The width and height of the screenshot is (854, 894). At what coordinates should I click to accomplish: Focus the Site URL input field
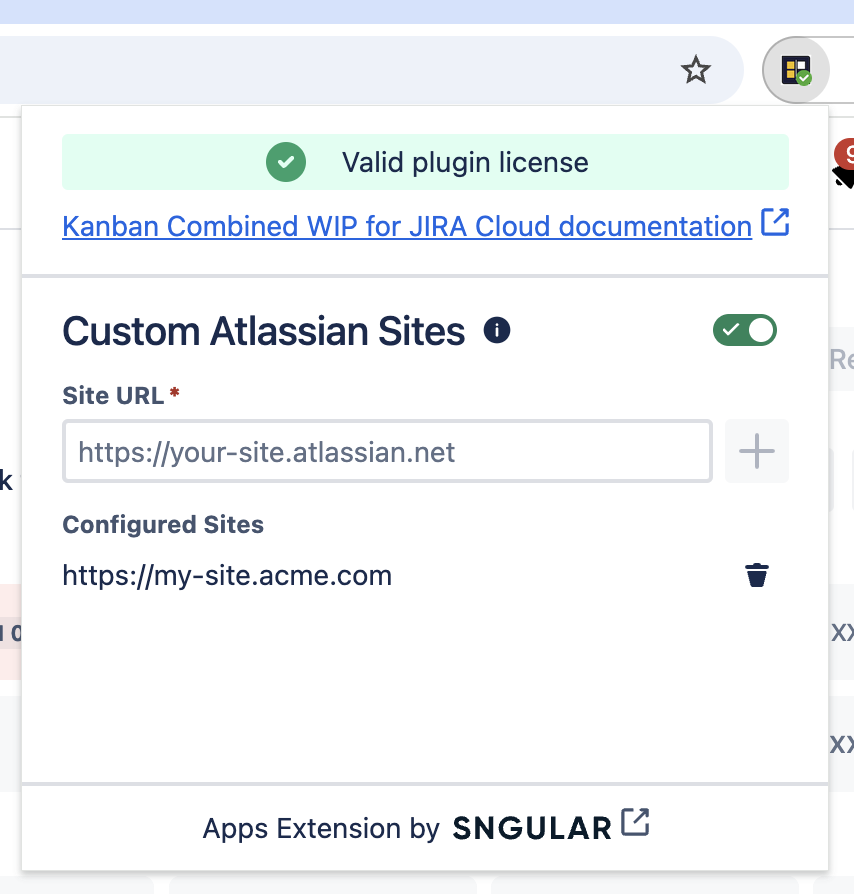[387, 452]
